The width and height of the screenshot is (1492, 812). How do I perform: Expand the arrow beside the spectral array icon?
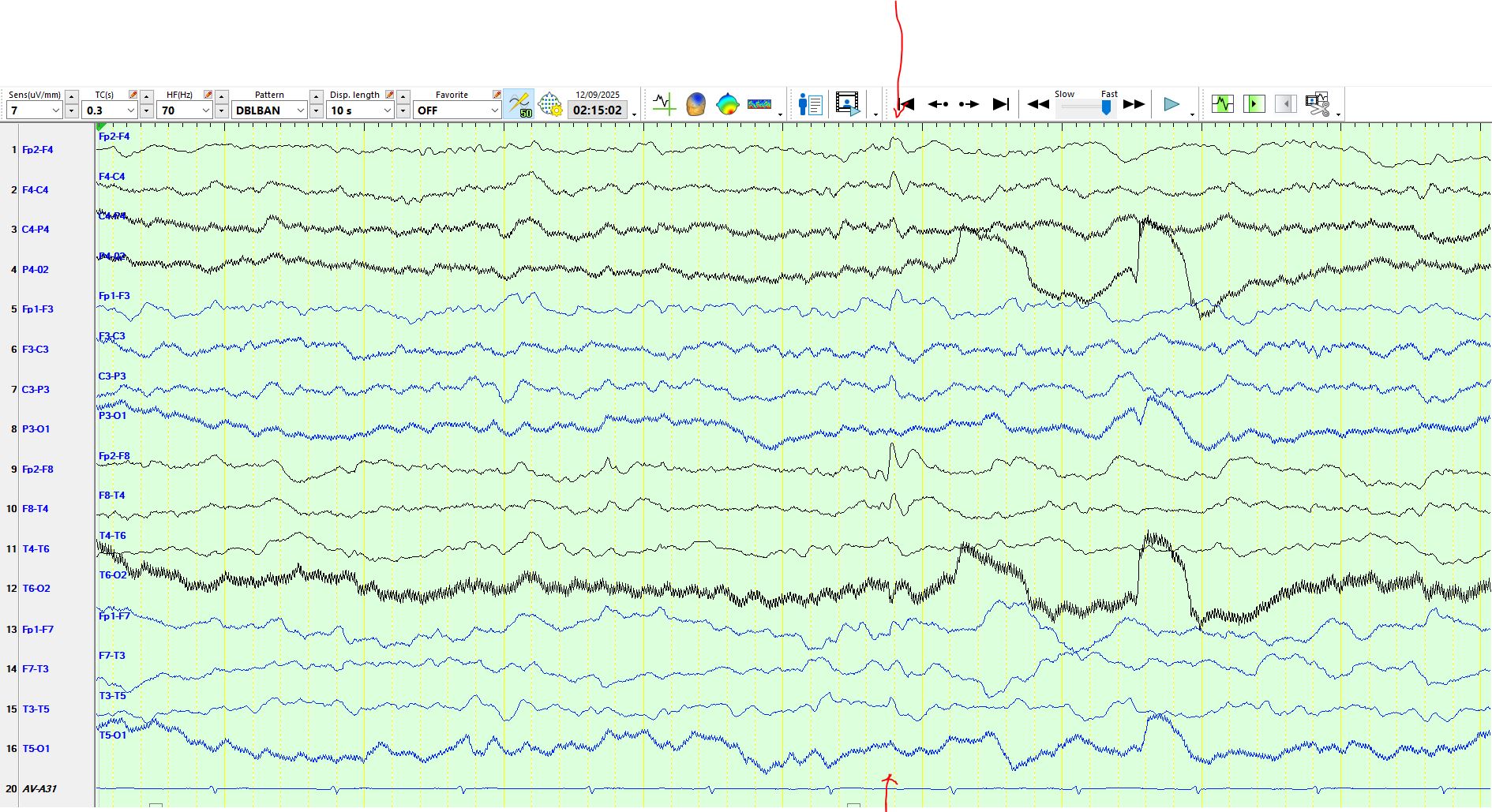pyautogui.click(x=780, y=115)
